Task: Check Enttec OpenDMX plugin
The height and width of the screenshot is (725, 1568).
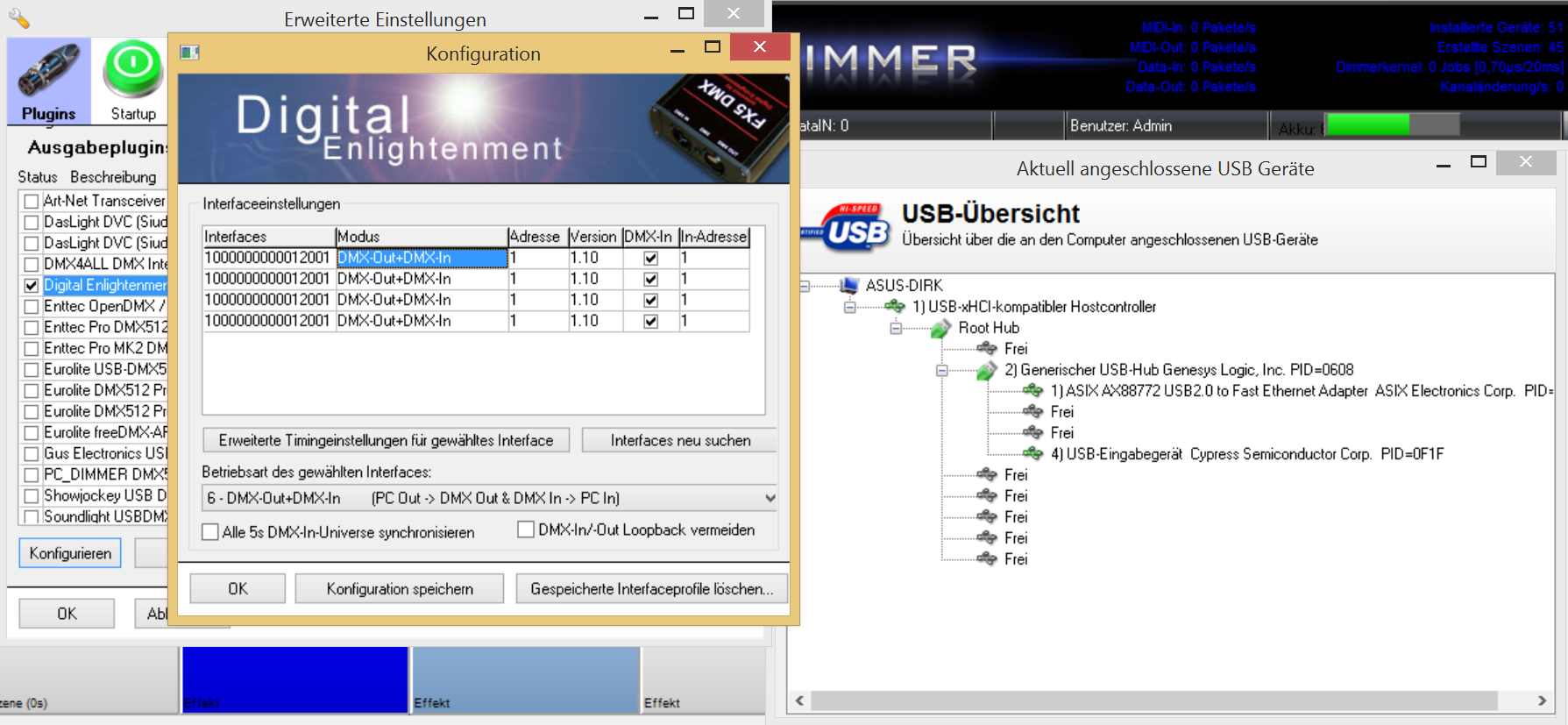Action: (32, 306)
